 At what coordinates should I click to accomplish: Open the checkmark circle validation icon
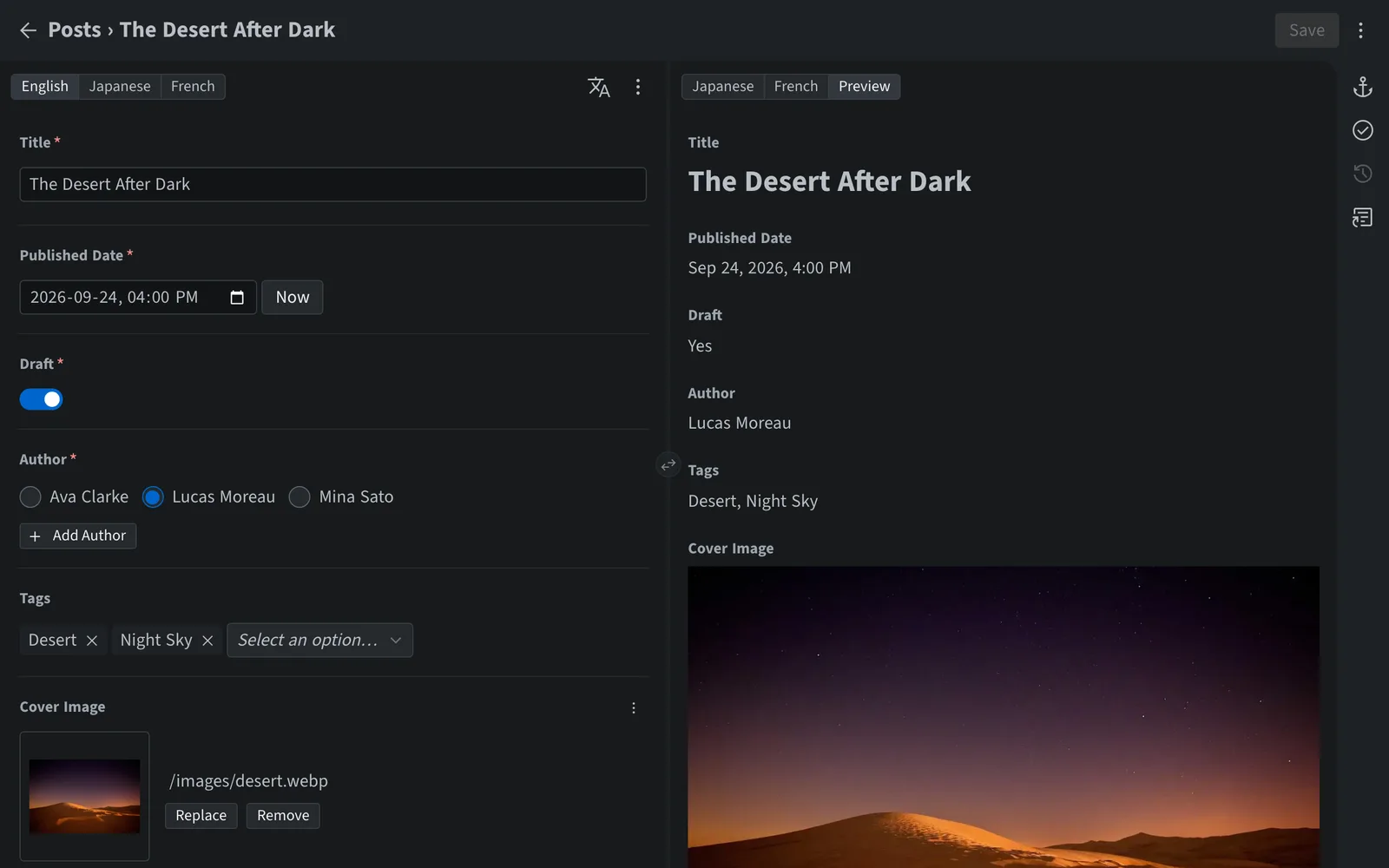1363,130
